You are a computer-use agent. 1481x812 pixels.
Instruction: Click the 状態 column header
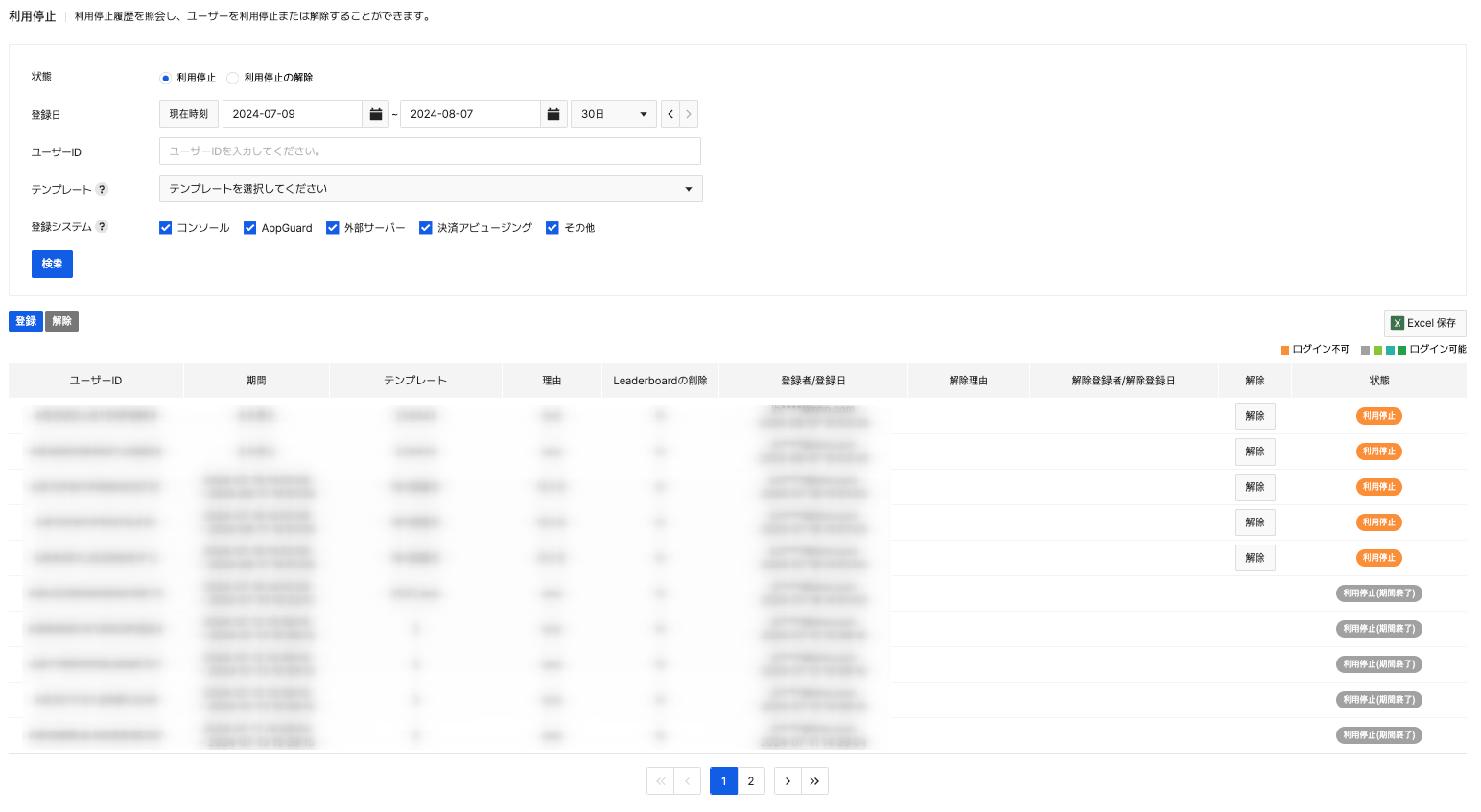(1379, 381)
